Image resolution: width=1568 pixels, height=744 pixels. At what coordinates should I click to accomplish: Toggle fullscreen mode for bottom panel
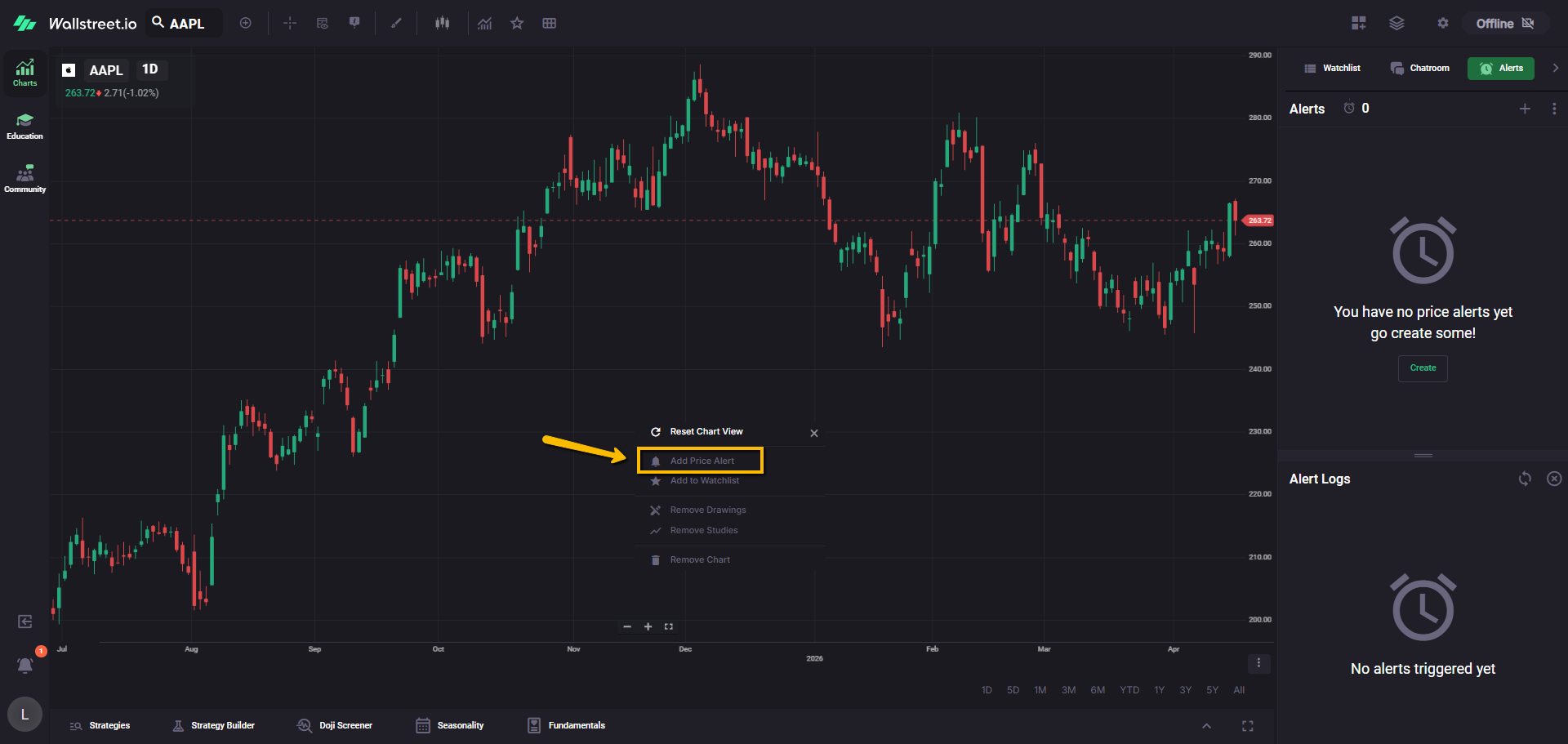coord(1247,726)
